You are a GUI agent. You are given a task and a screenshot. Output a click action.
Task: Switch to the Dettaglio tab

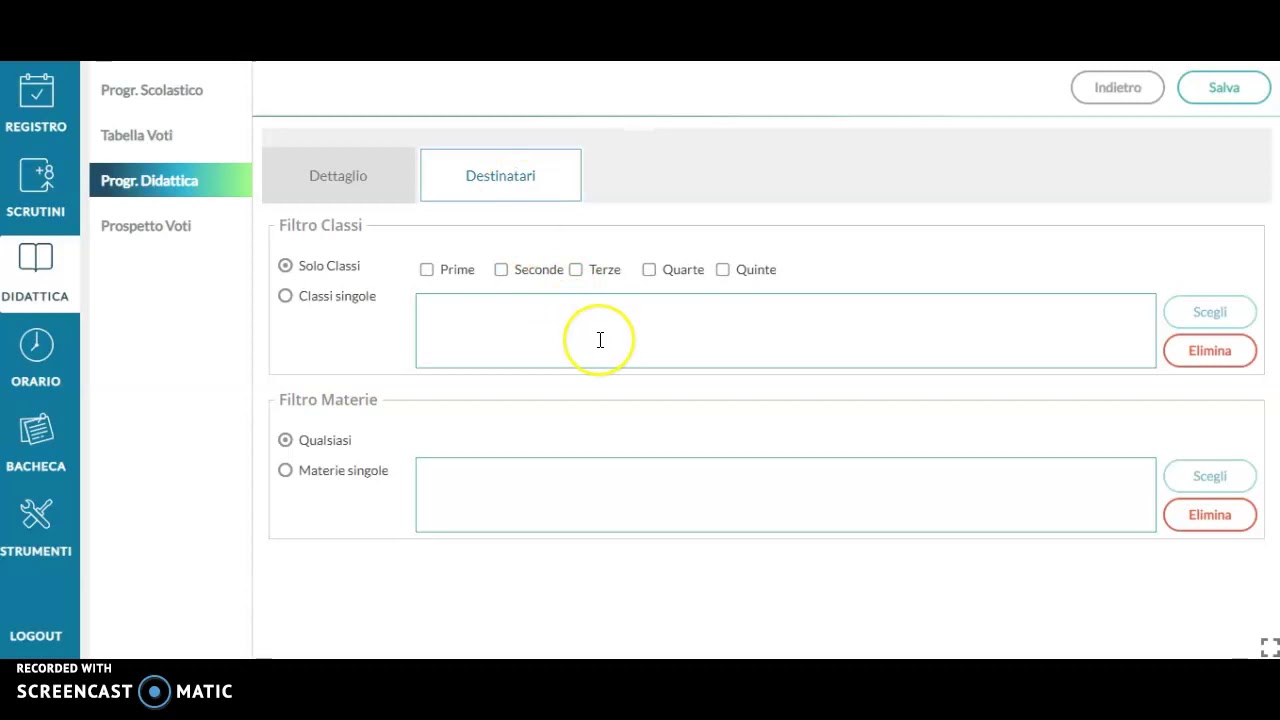coord(338,175)
